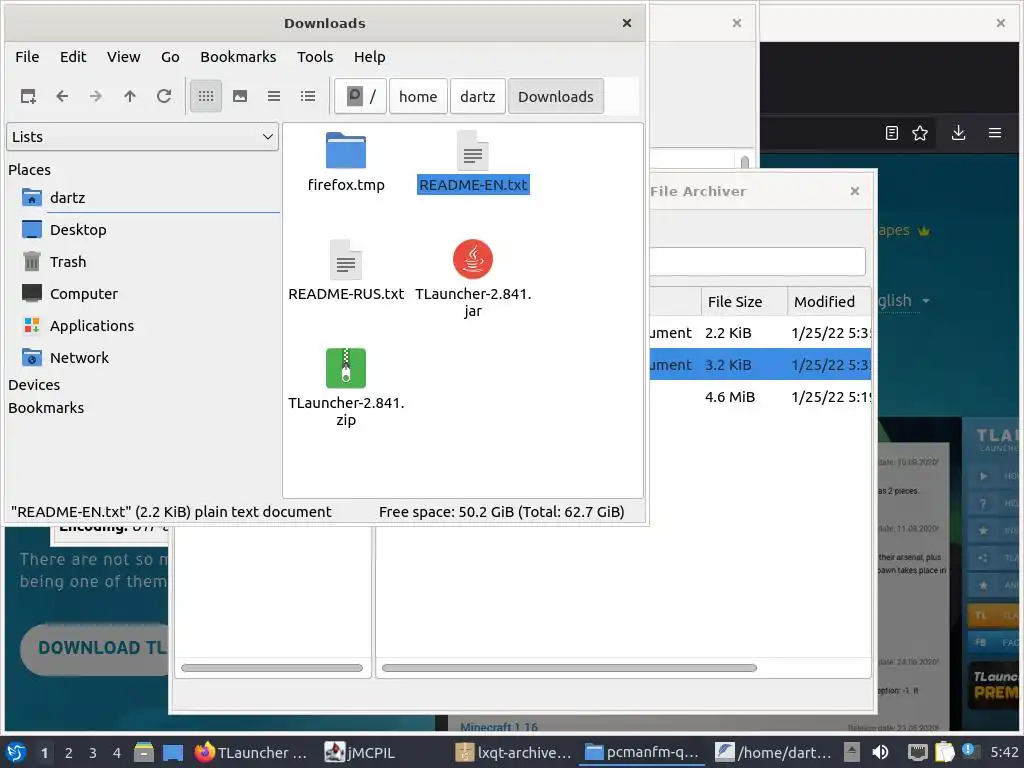Click the File Size column header
Viewport: 1024px width, 768px height.
[x=744, y=302]
